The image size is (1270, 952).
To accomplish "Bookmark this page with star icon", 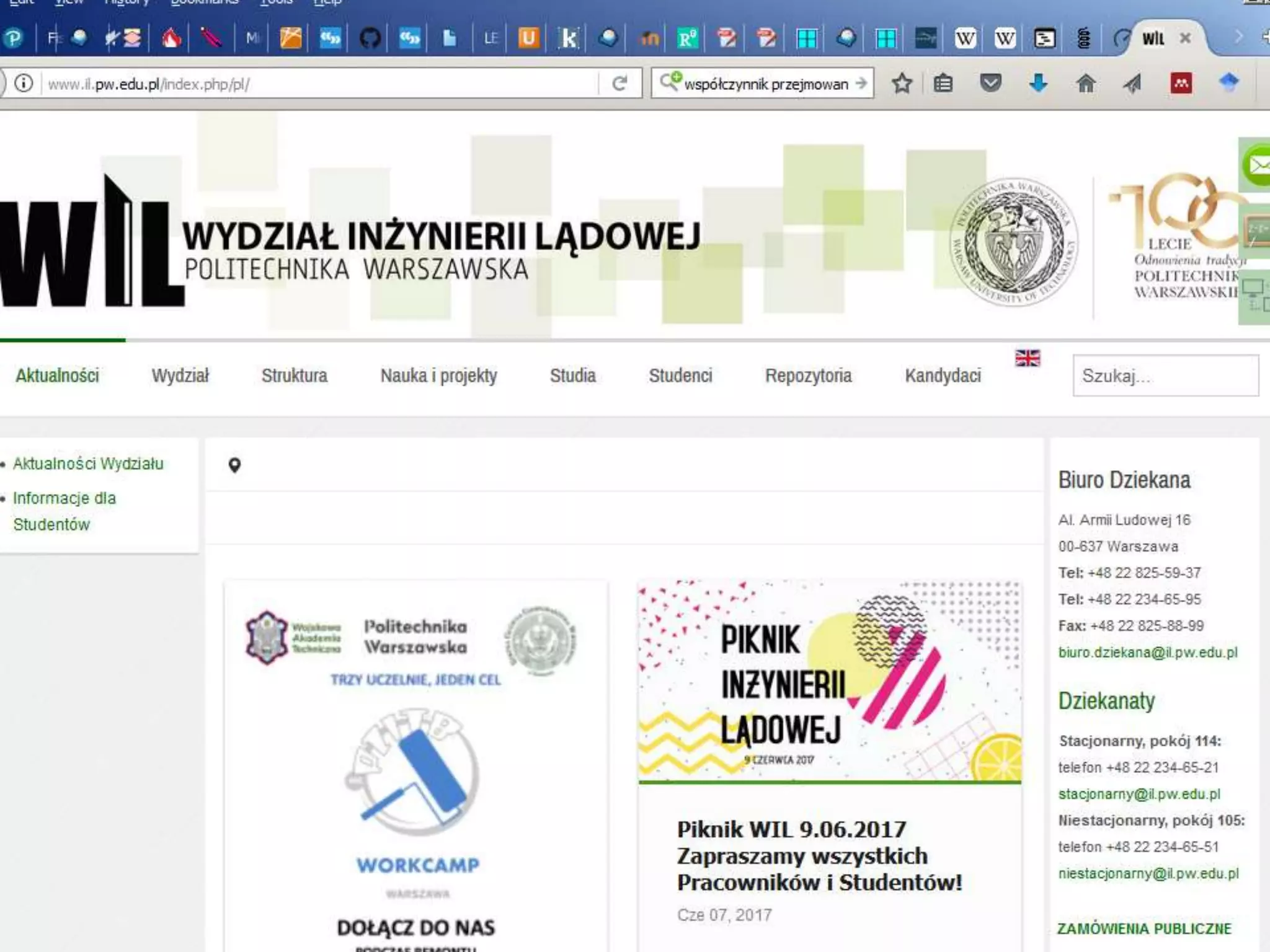I will pos(902,84).
